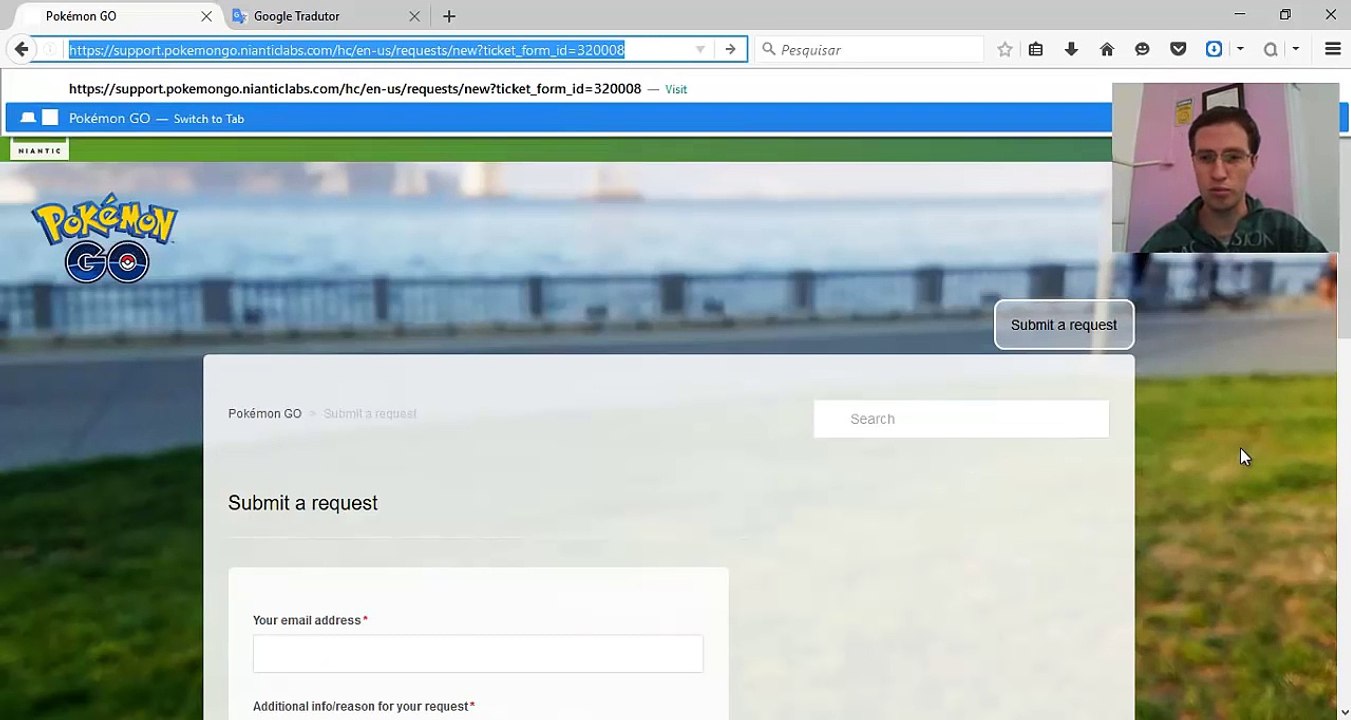Viewport: 1351px width, 720px height.
Task: Click the Your email address label
Action: pyautogui.click(x=307, y=620)
